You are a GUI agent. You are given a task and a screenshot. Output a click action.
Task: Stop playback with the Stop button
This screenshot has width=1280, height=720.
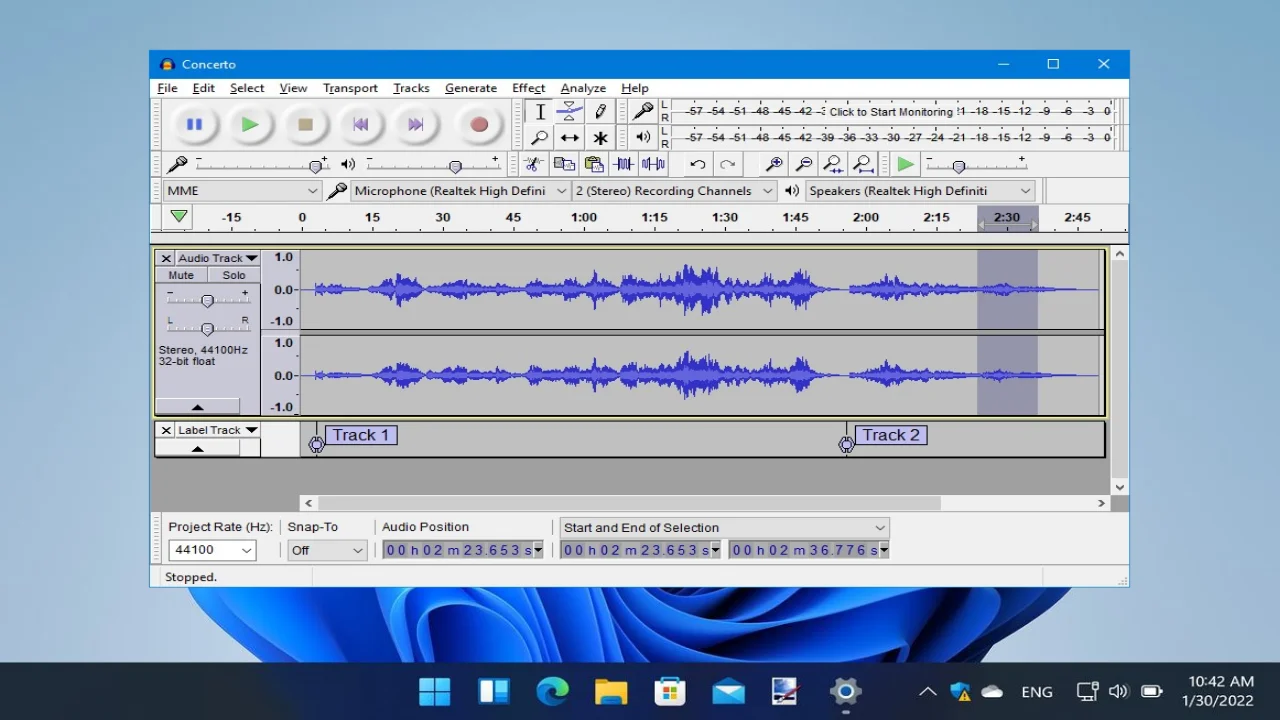tap(305, 125)
